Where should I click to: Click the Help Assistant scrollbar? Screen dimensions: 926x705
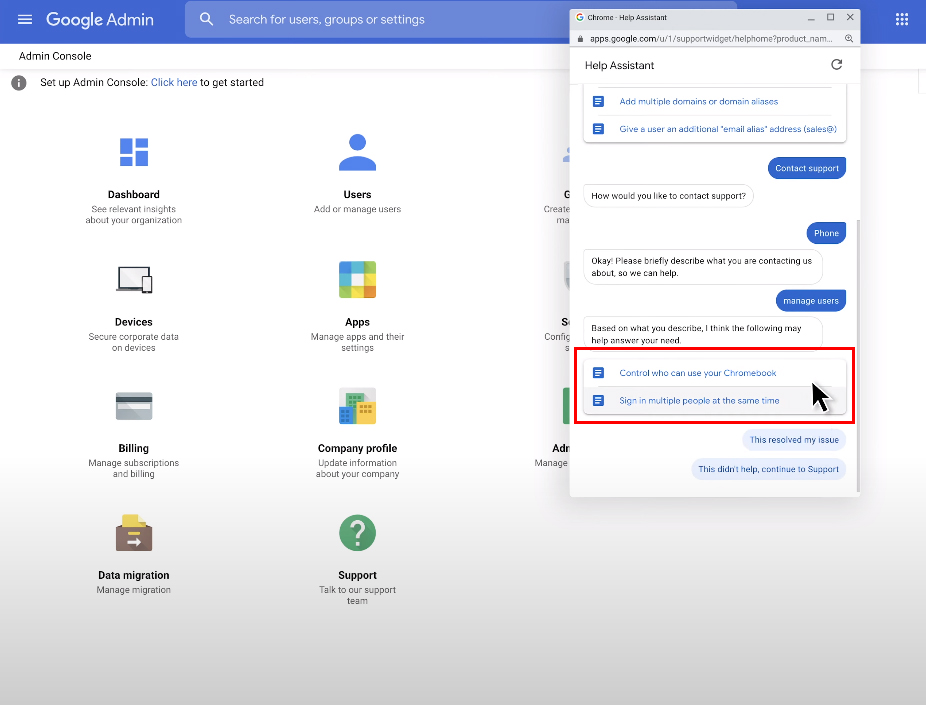855,350
